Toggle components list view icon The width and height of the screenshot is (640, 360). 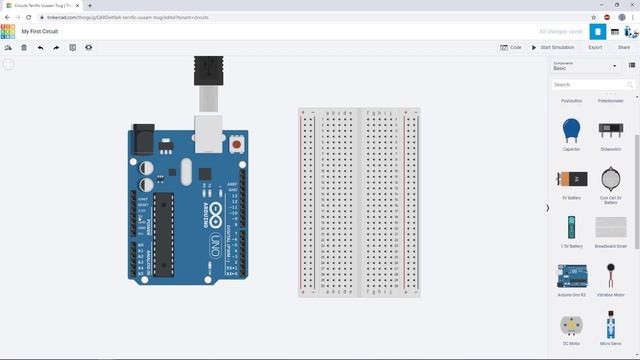(632, 65)
